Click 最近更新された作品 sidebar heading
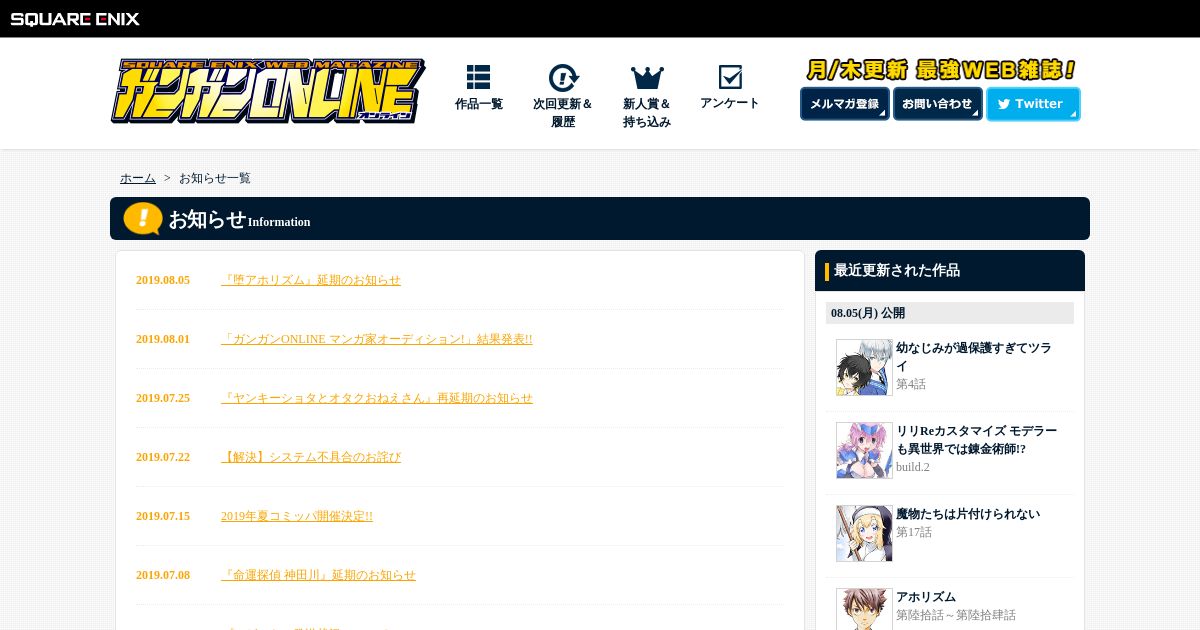The image size is (1200, 630). coord(897,270)
